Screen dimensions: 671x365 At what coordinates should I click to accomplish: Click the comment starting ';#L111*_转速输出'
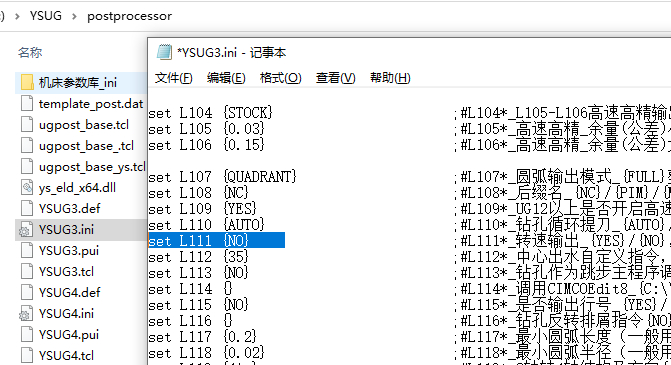[562, 240]
